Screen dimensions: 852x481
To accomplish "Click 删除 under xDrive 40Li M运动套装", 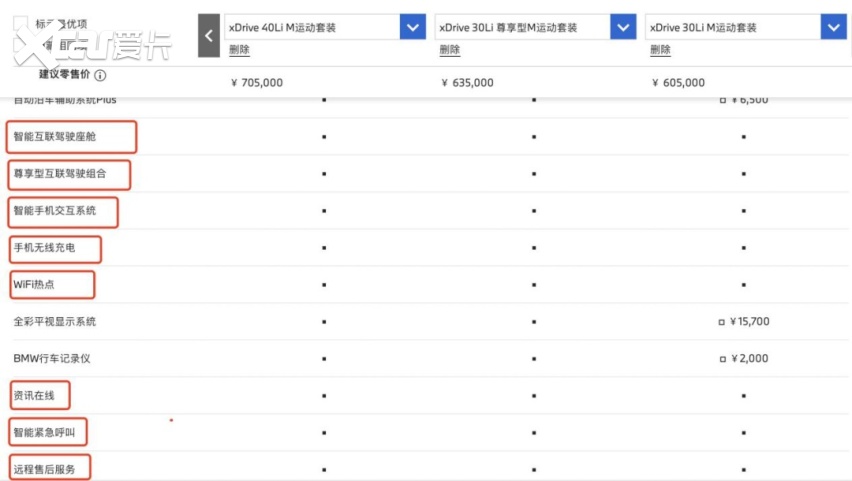I will coord(239,50).
